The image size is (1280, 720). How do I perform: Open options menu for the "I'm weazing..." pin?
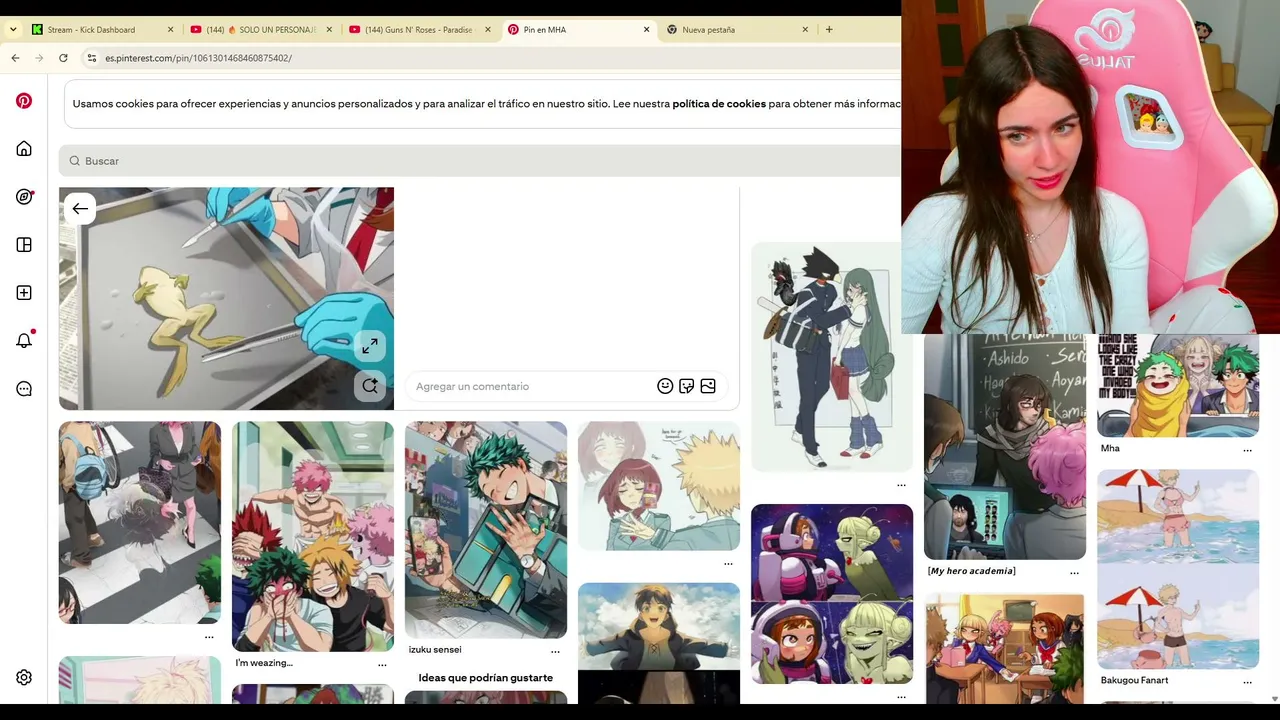point(382,664)
